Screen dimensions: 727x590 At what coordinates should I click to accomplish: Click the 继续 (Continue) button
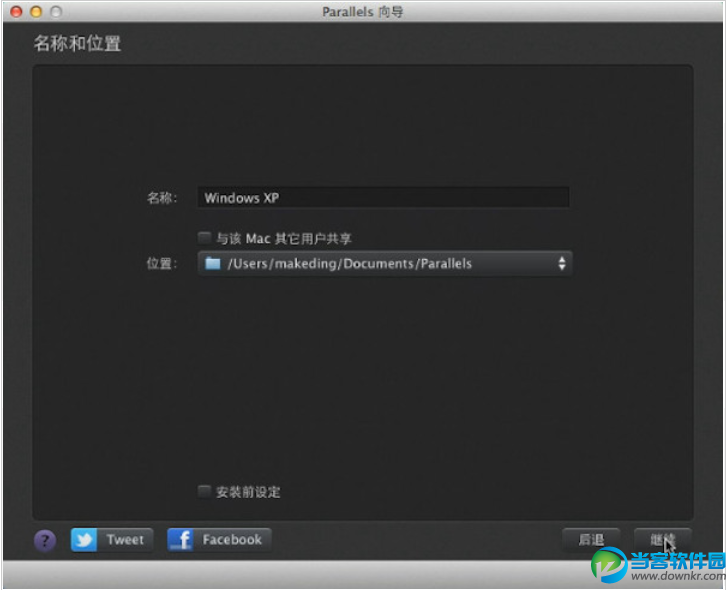pos(663,539)
